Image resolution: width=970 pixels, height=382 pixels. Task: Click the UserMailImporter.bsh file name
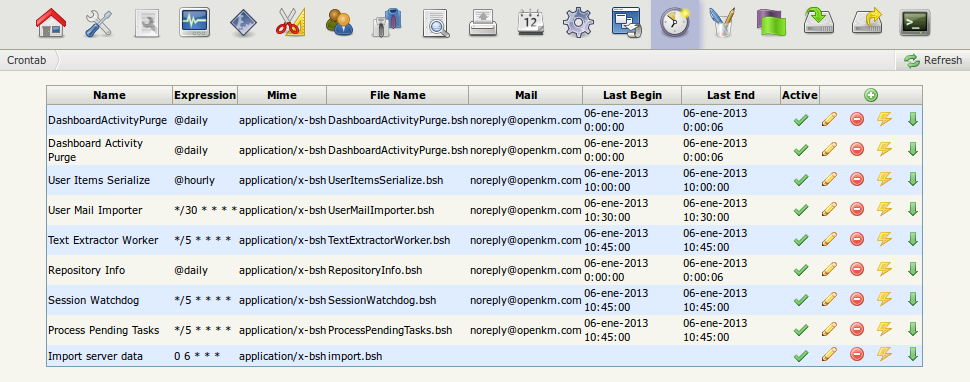381,210
